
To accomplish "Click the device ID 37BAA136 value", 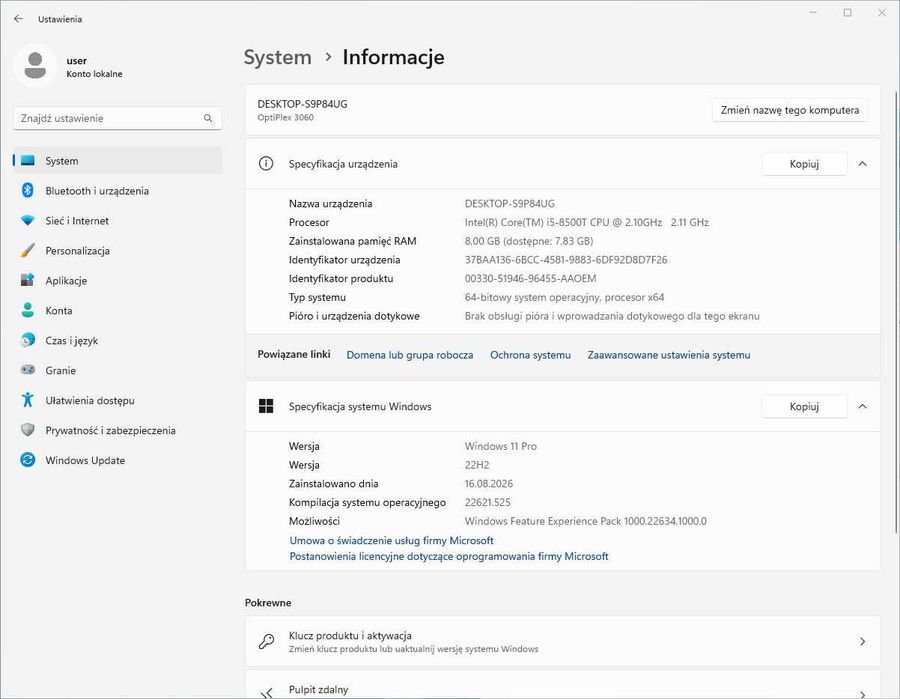I will (x=566, y=259).
